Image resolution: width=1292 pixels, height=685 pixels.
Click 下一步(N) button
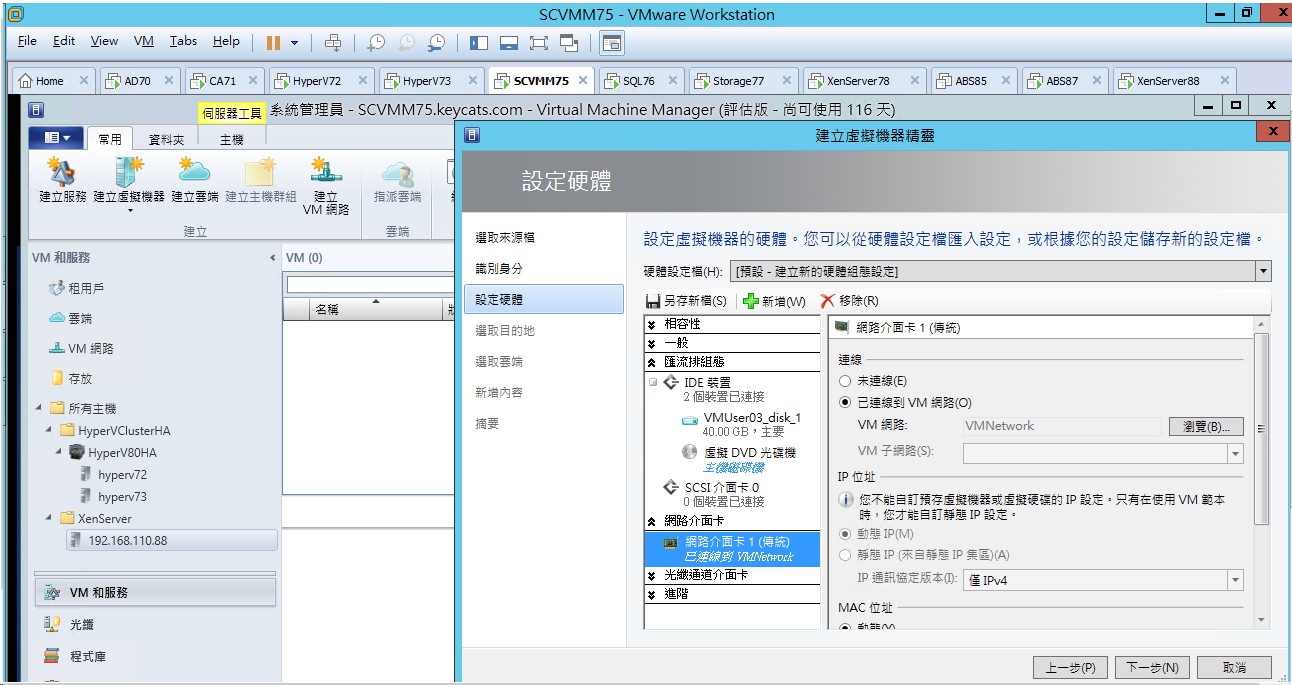tap(1152, 667)
